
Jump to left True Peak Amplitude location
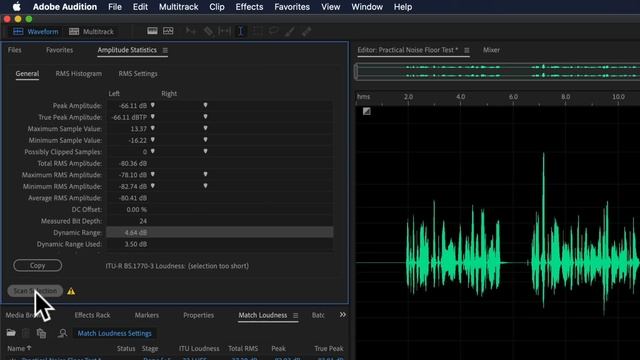(x=153, y=117)
